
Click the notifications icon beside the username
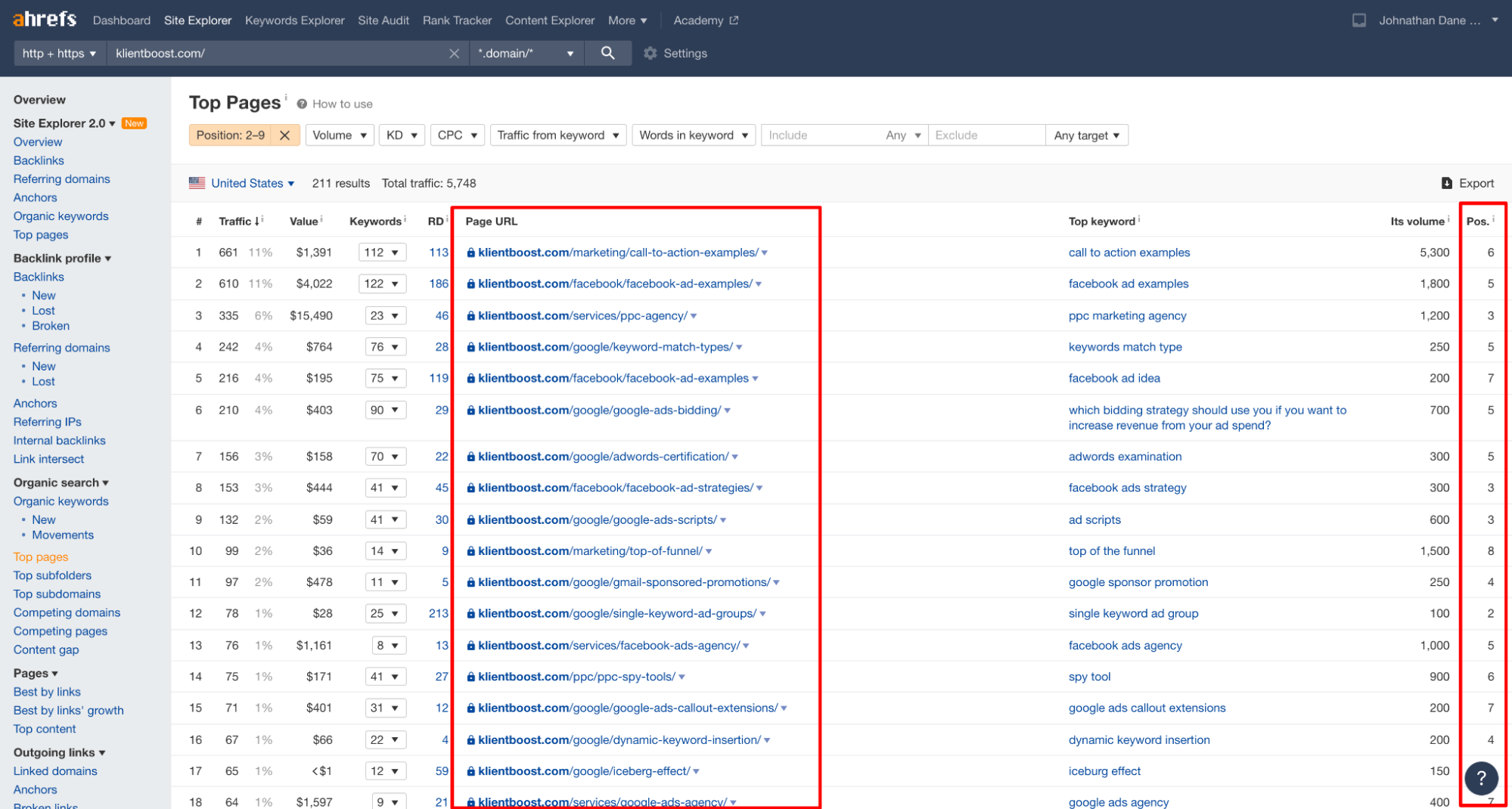1358,20
